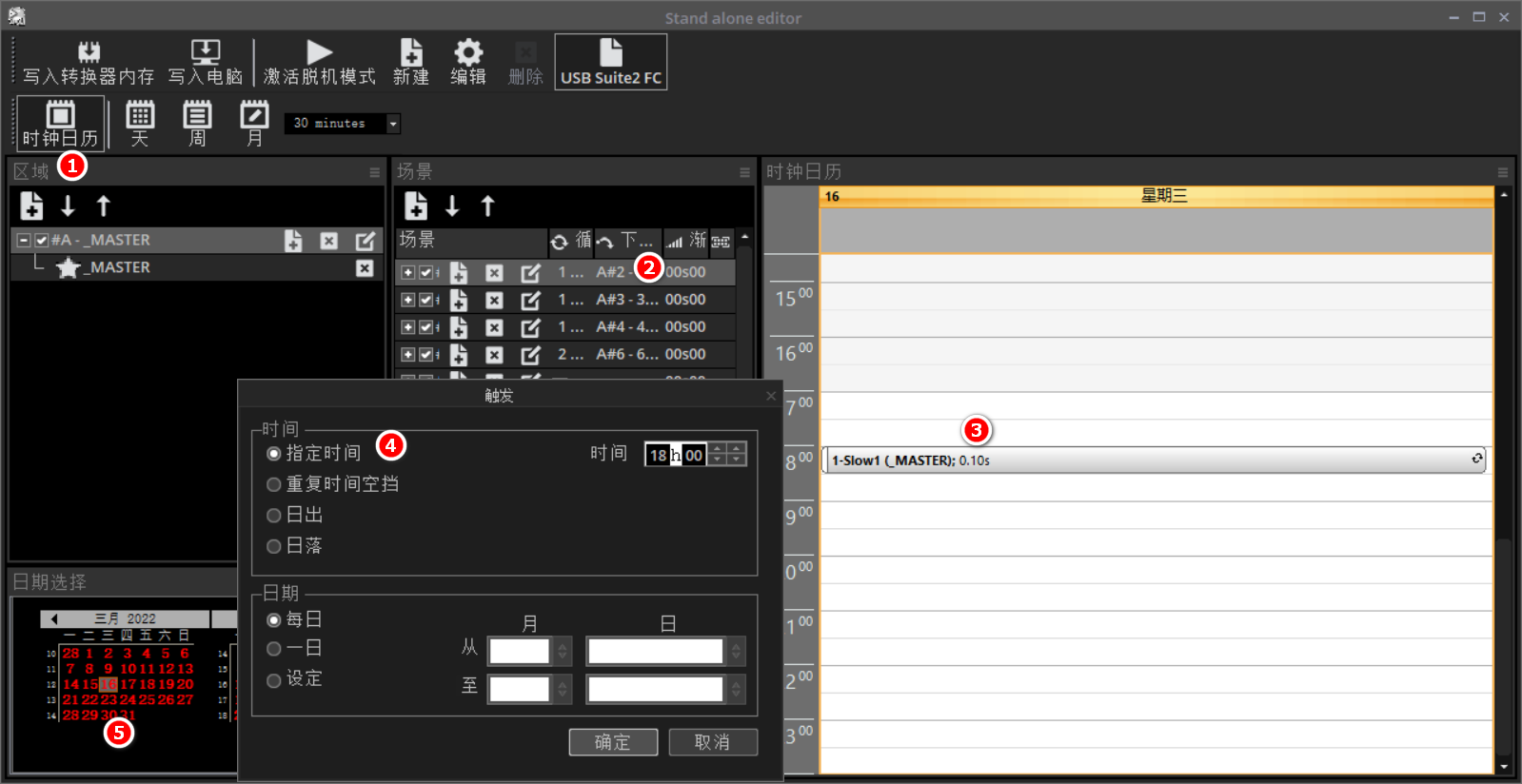Add new zone in 区域 panel
1522x784 pixels.
pos(31,206)
